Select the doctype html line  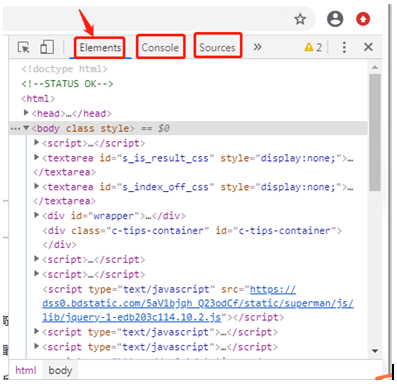pyautogui.click(x=64, y=69)
